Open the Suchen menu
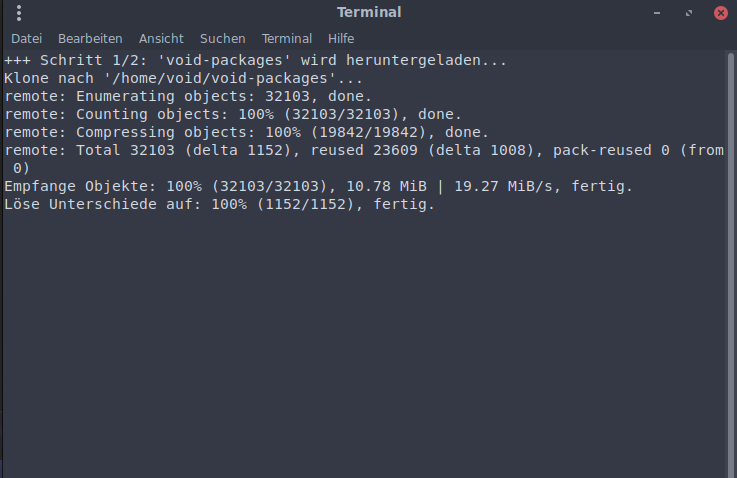 [222, 38]
